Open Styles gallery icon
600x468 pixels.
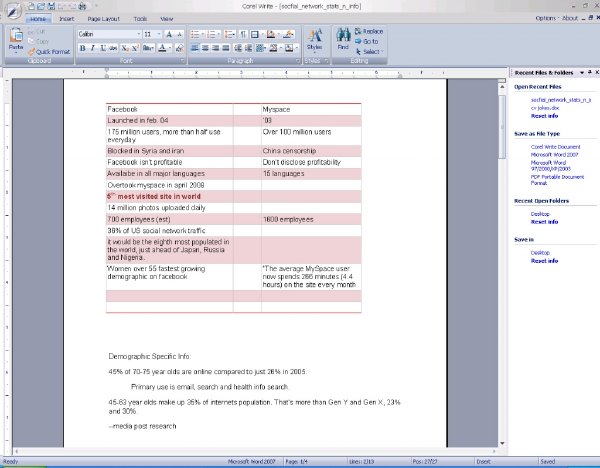(x=315, y=40)
